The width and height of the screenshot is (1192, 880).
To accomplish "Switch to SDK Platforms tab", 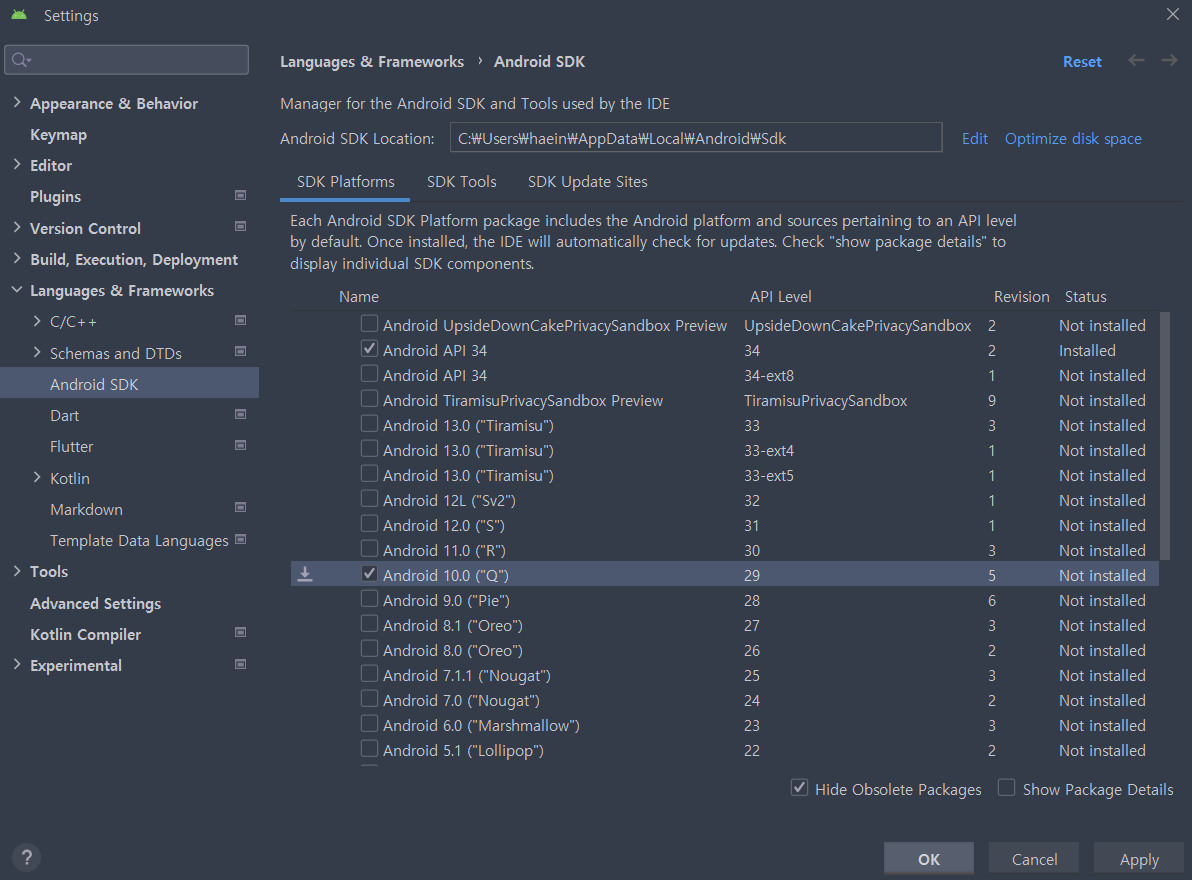I will (345, 182).
